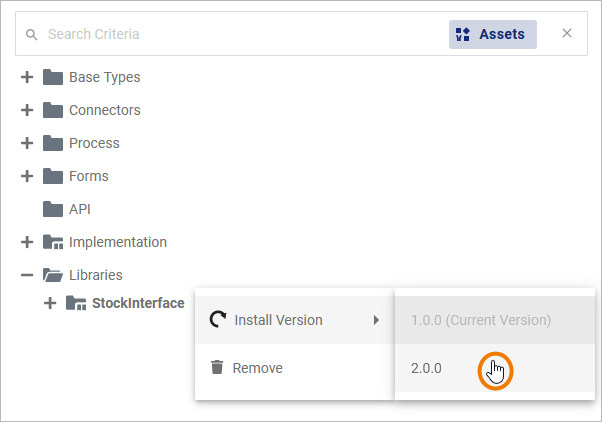This screenshot has width=602, height=422.
Task: Click the Implementation folder icon
Action: [x=53, y=242]
